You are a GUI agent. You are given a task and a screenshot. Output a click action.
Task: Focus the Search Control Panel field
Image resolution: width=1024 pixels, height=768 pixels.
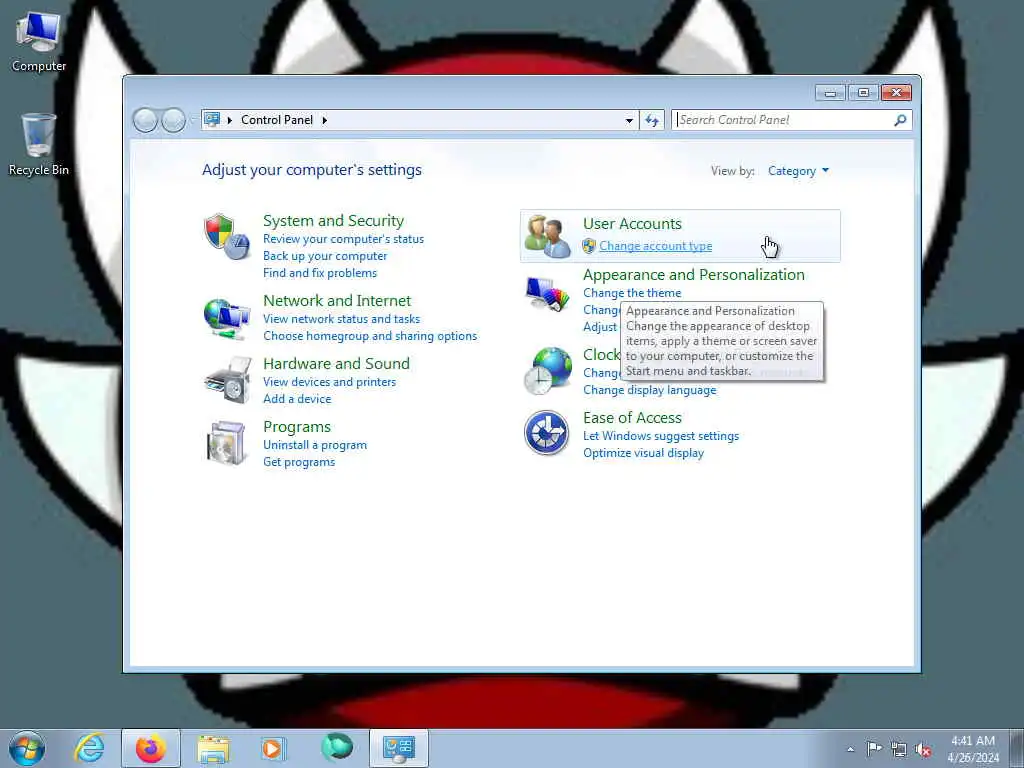pos(784,120)
